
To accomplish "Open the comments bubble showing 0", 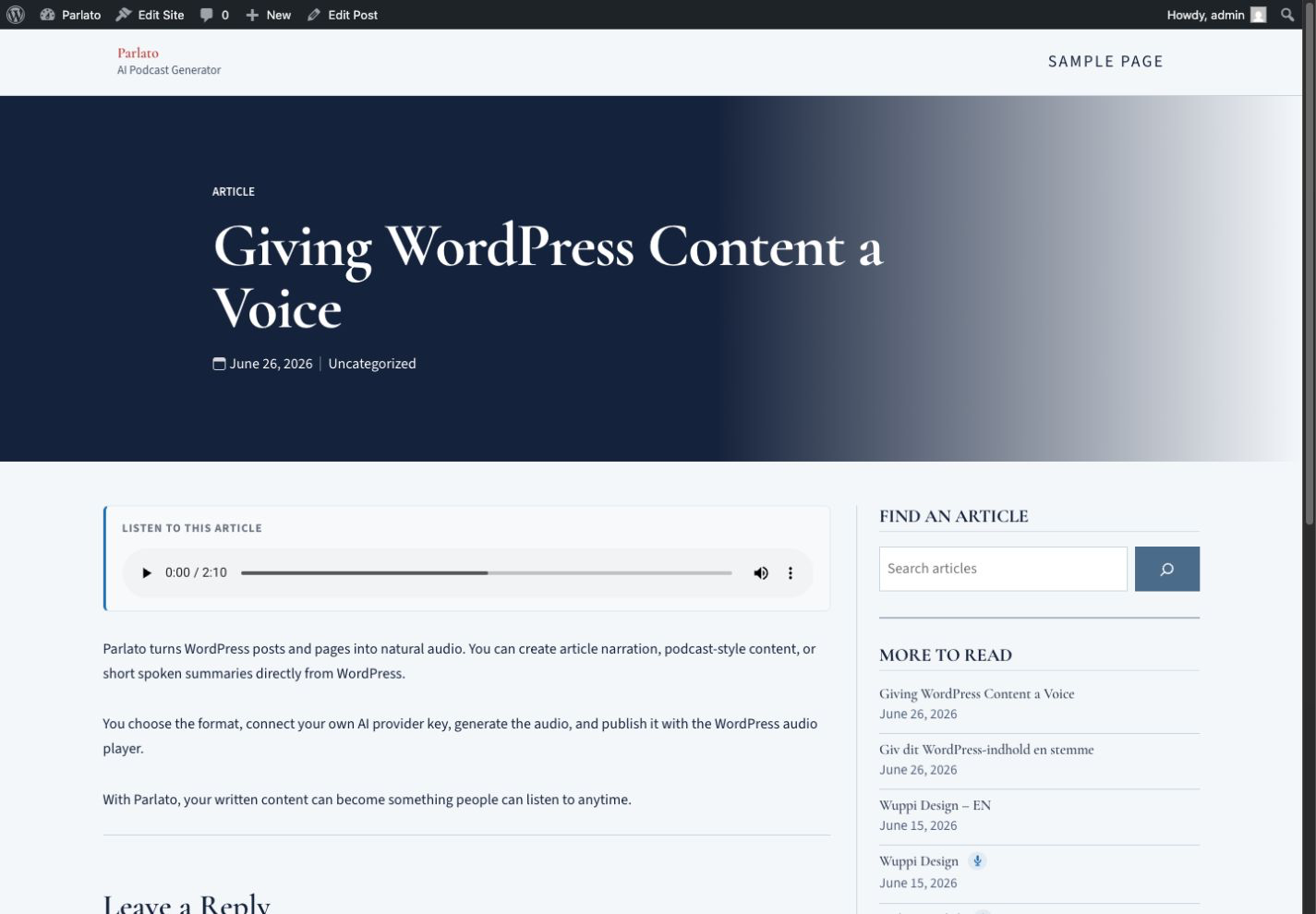I will click(214, 15).
